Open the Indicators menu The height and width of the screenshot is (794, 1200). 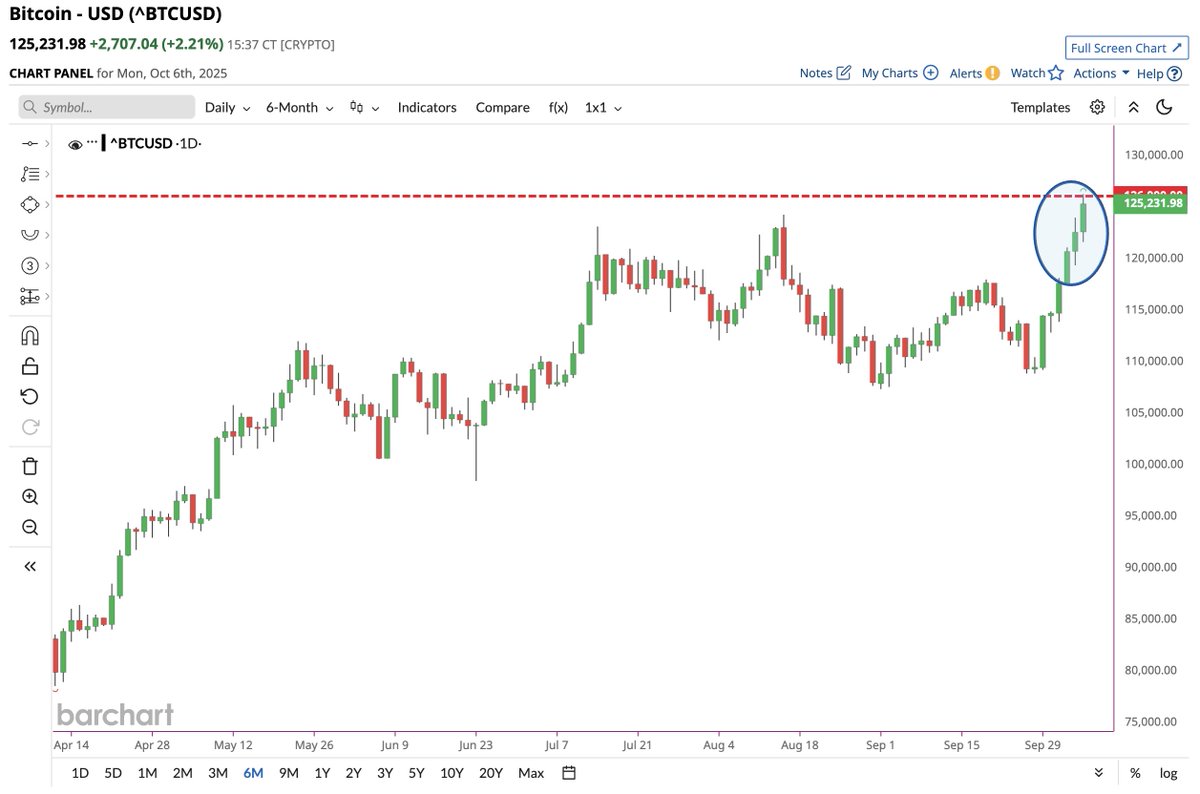[x=427, y=107]
